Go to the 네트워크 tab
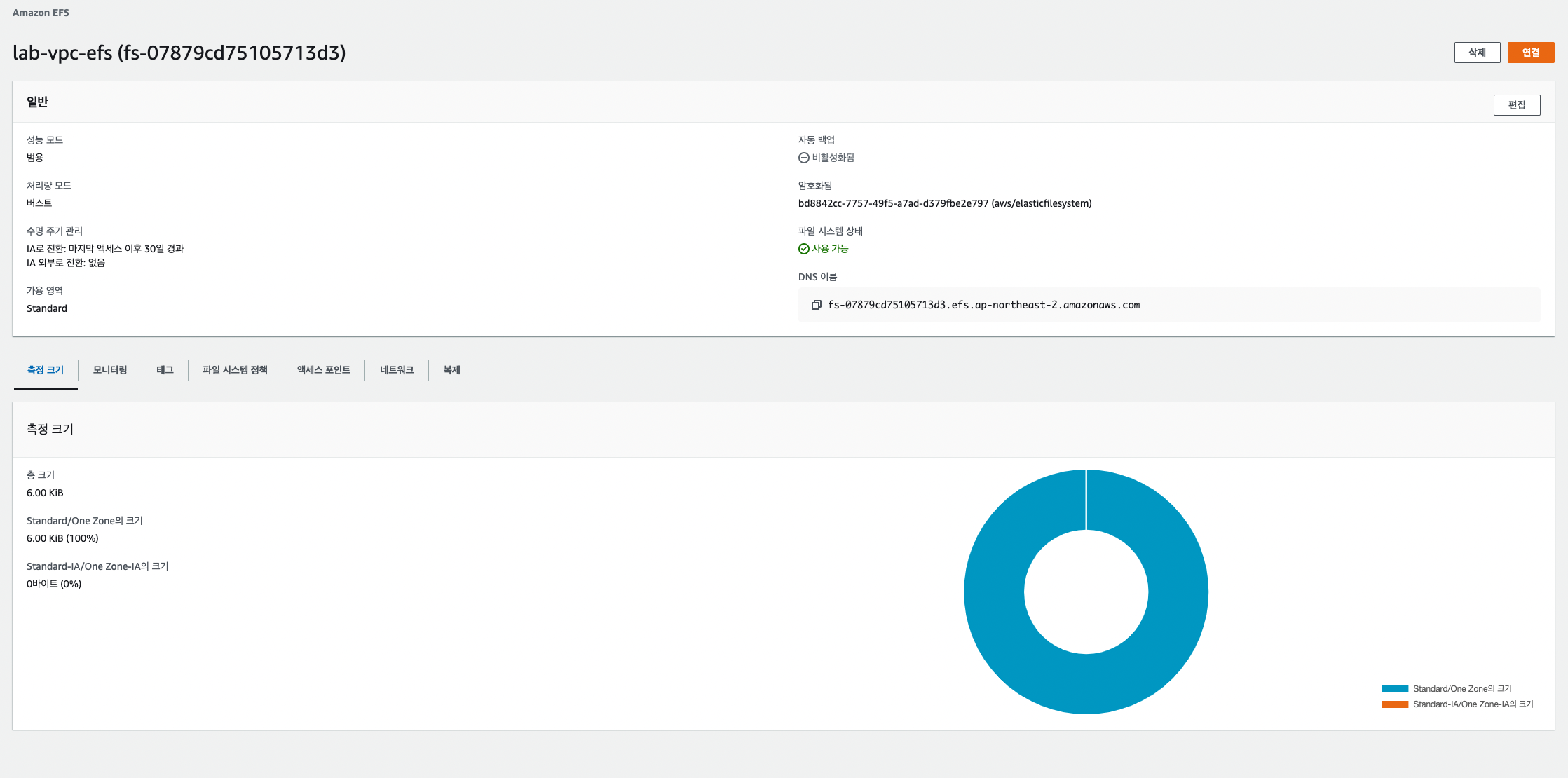The height and width of the screenshot is (778, 1568). pyautogui.click(x=397, y=370)
